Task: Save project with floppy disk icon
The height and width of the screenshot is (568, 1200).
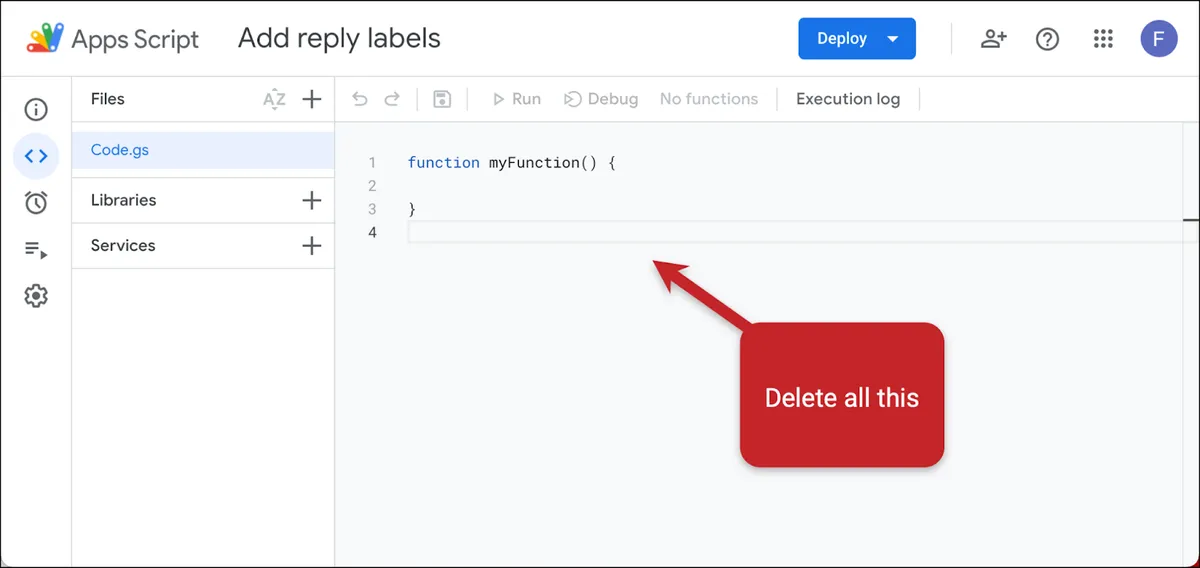Action: [x=441, y=99]
